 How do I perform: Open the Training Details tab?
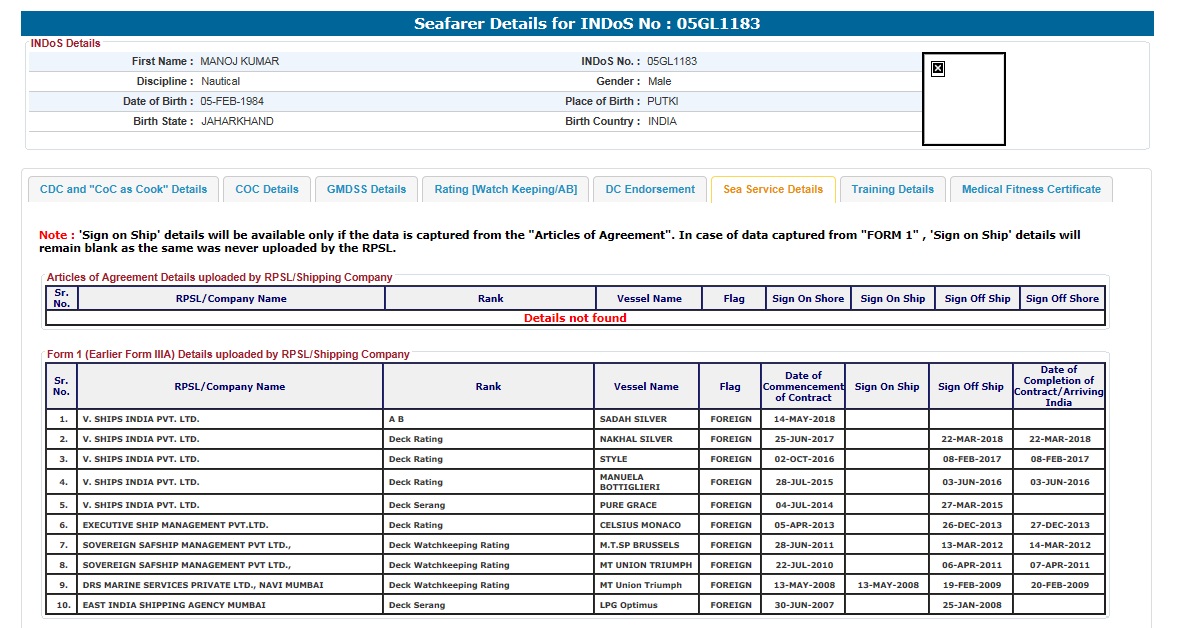click(x=893, y=189)
